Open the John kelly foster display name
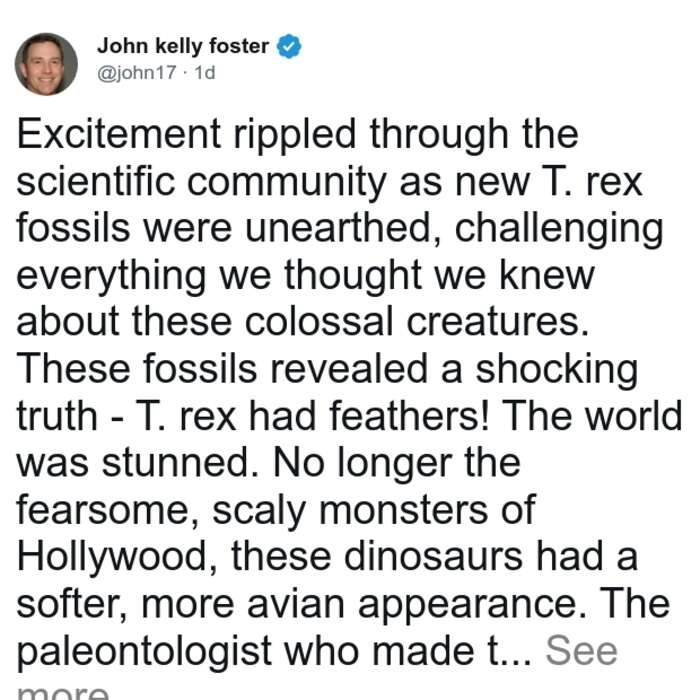This screenshot has height=700, width=700. point(183,46)
